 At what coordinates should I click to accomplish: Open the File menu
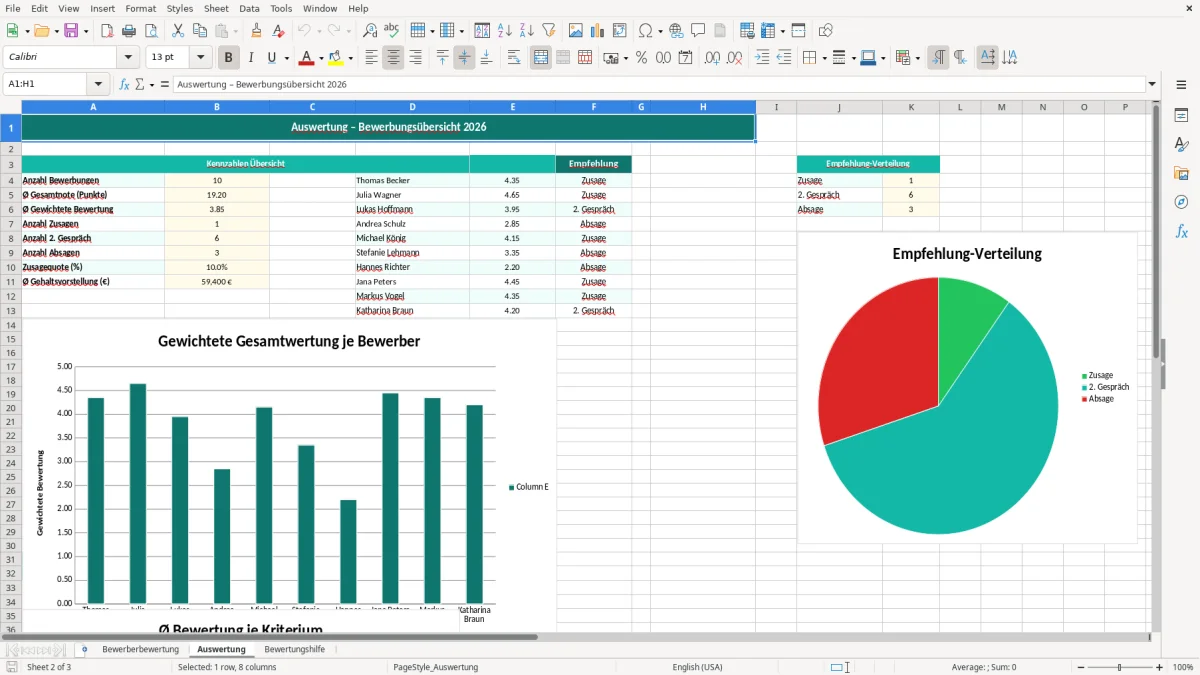coord(13,8)
